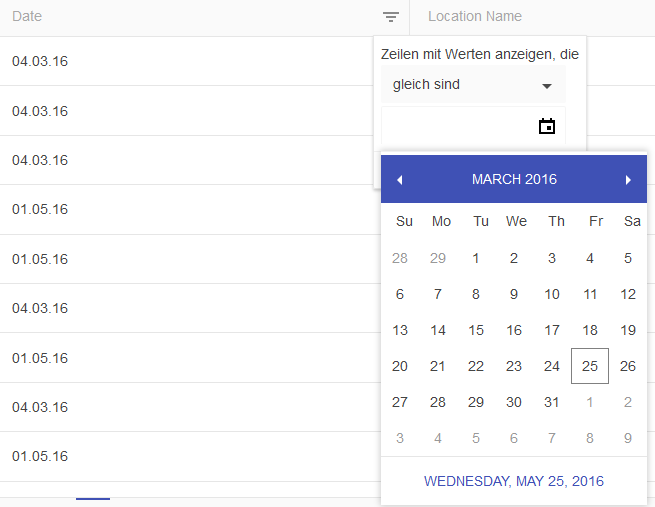Pick March 16 on the calendar
Screen dimensions: 655x507
tap(514, 330)
